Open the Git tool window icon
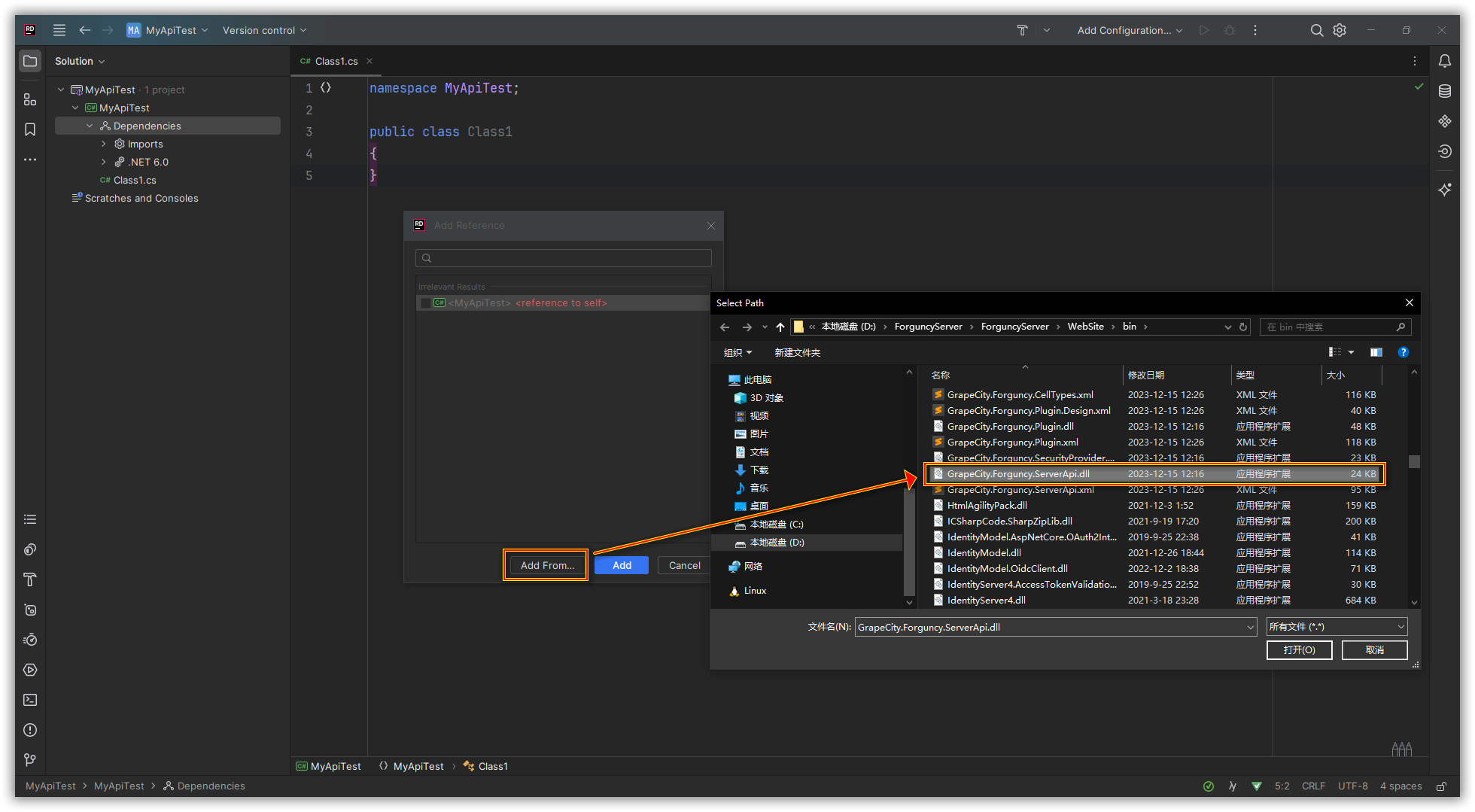Image resolution: width=1475 pixels, height=812 pixels. tap(30, 760)
